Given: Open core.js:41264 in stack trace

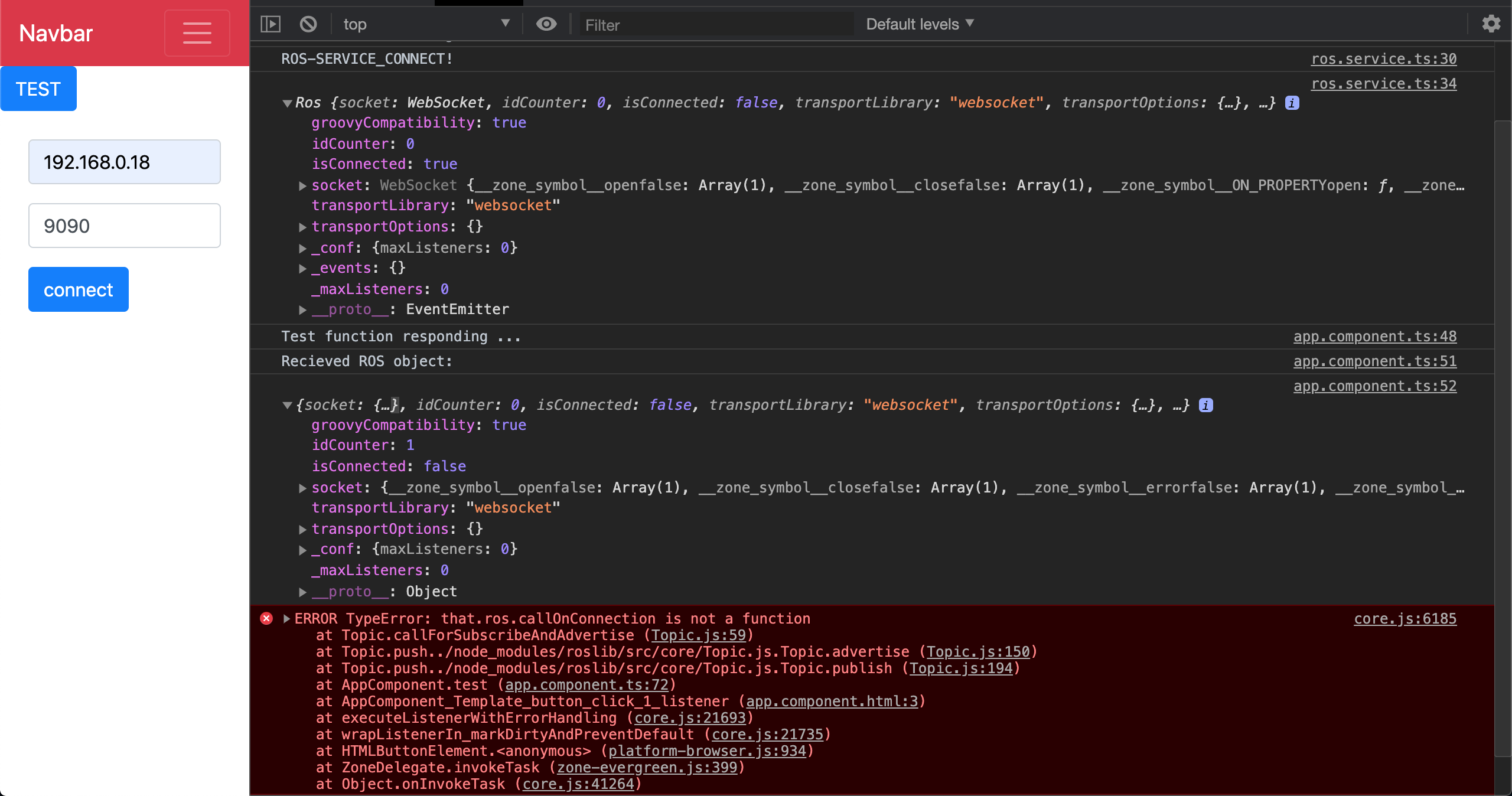Looking at the screenshot, I should 579,784.
